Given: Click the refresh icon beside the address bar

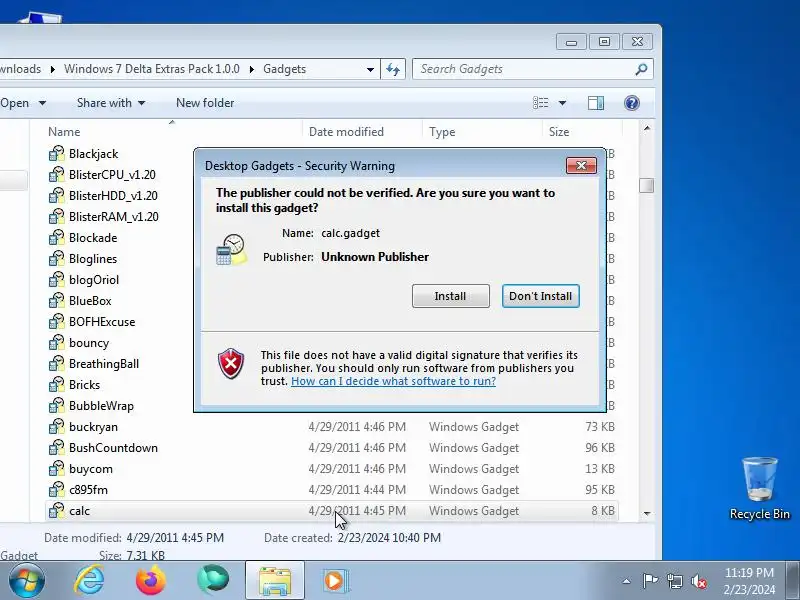Looking at the screenshot, I should point(393,69).
